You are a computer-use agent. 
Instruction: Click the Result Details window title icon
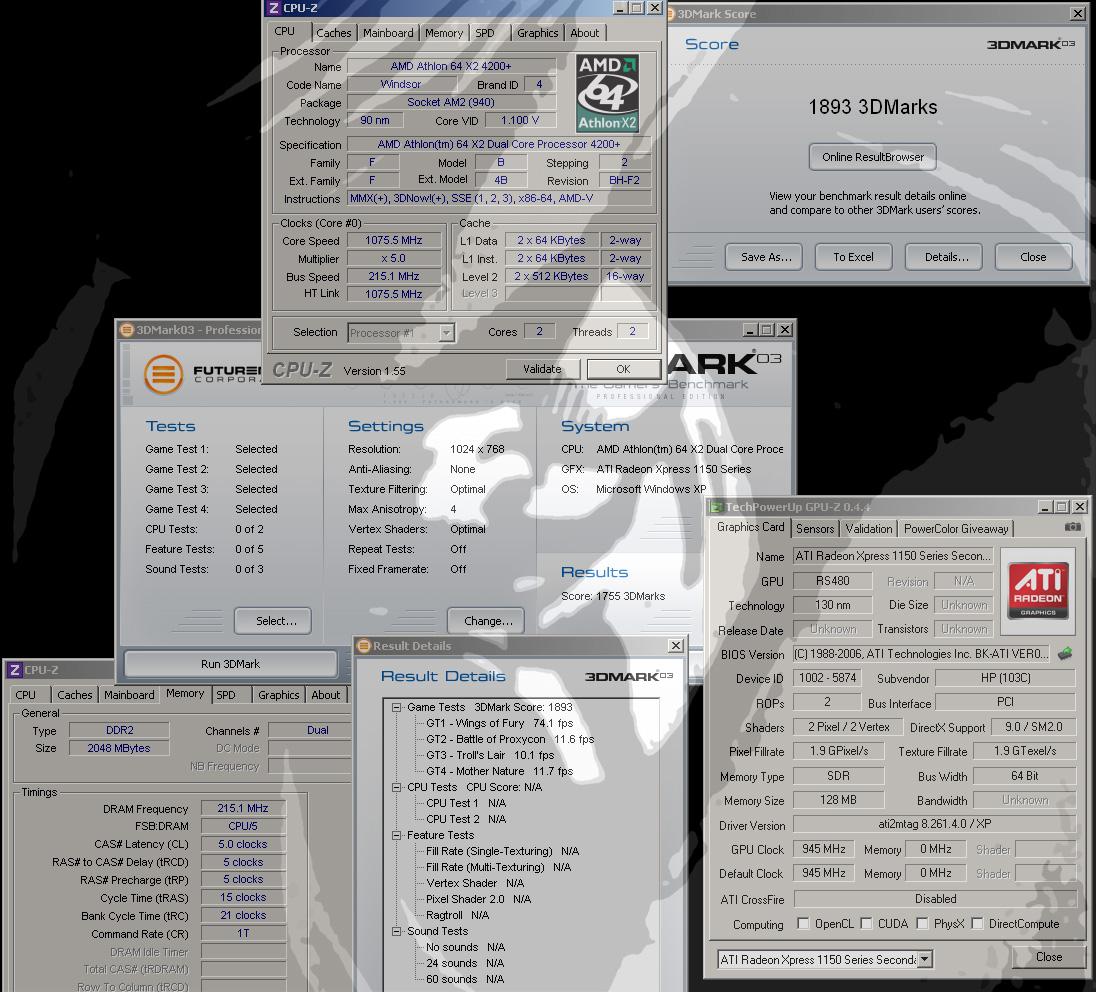click(x=363, y=646)
